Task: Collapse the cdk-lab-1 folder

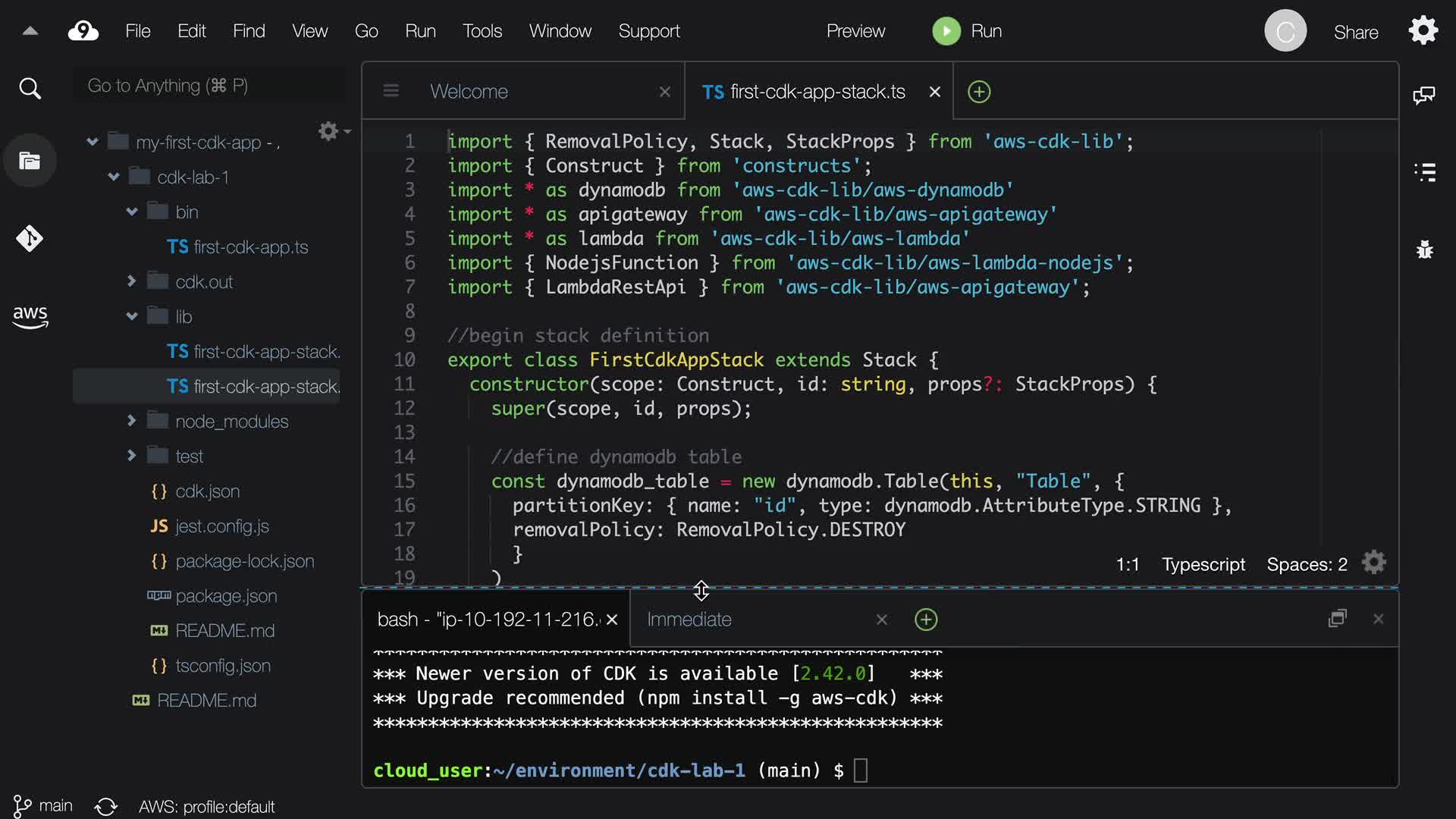Action: (114, 177)
